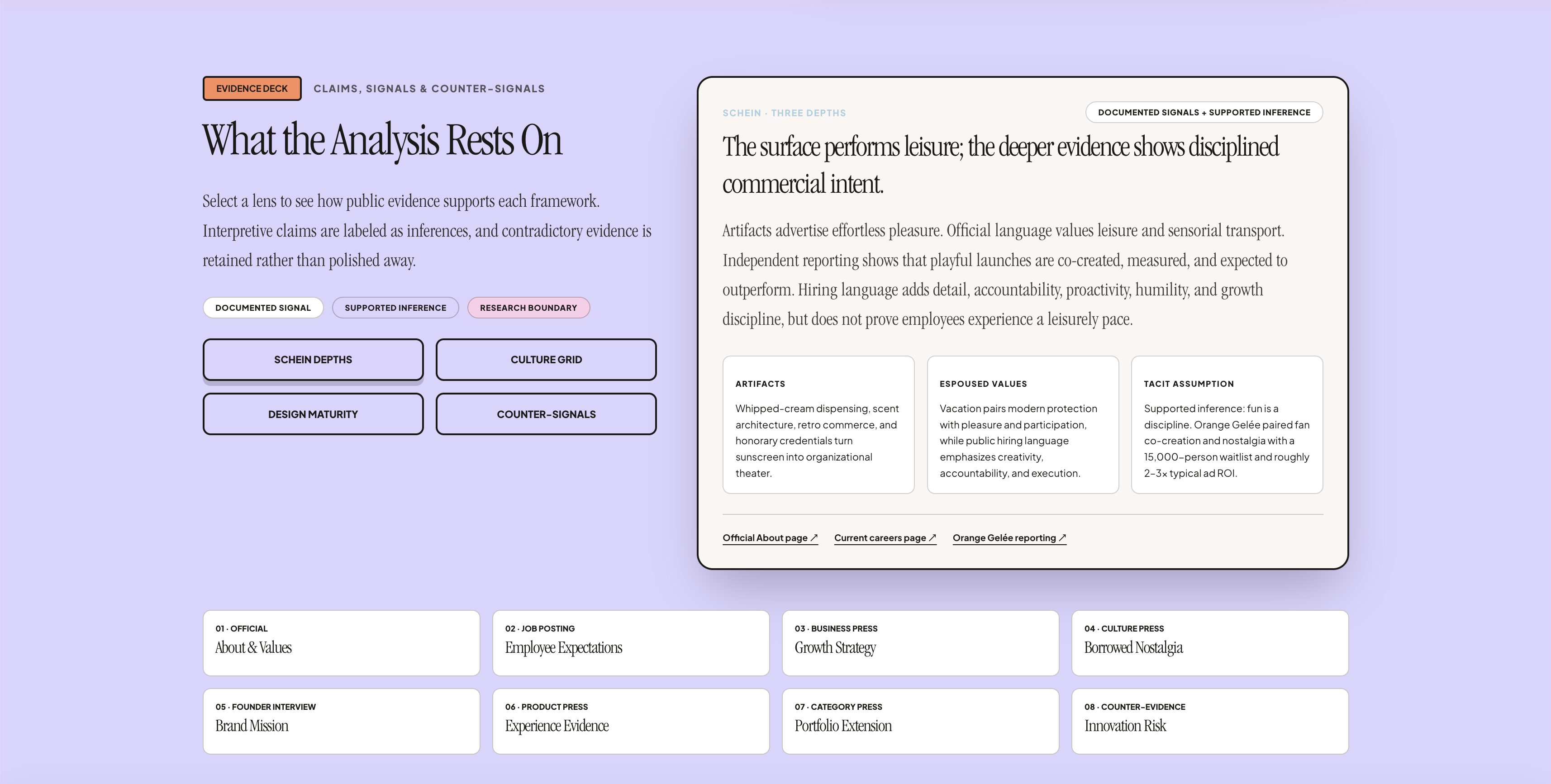Click the 'What the Analysis Rests On' heading

point(382,140)
